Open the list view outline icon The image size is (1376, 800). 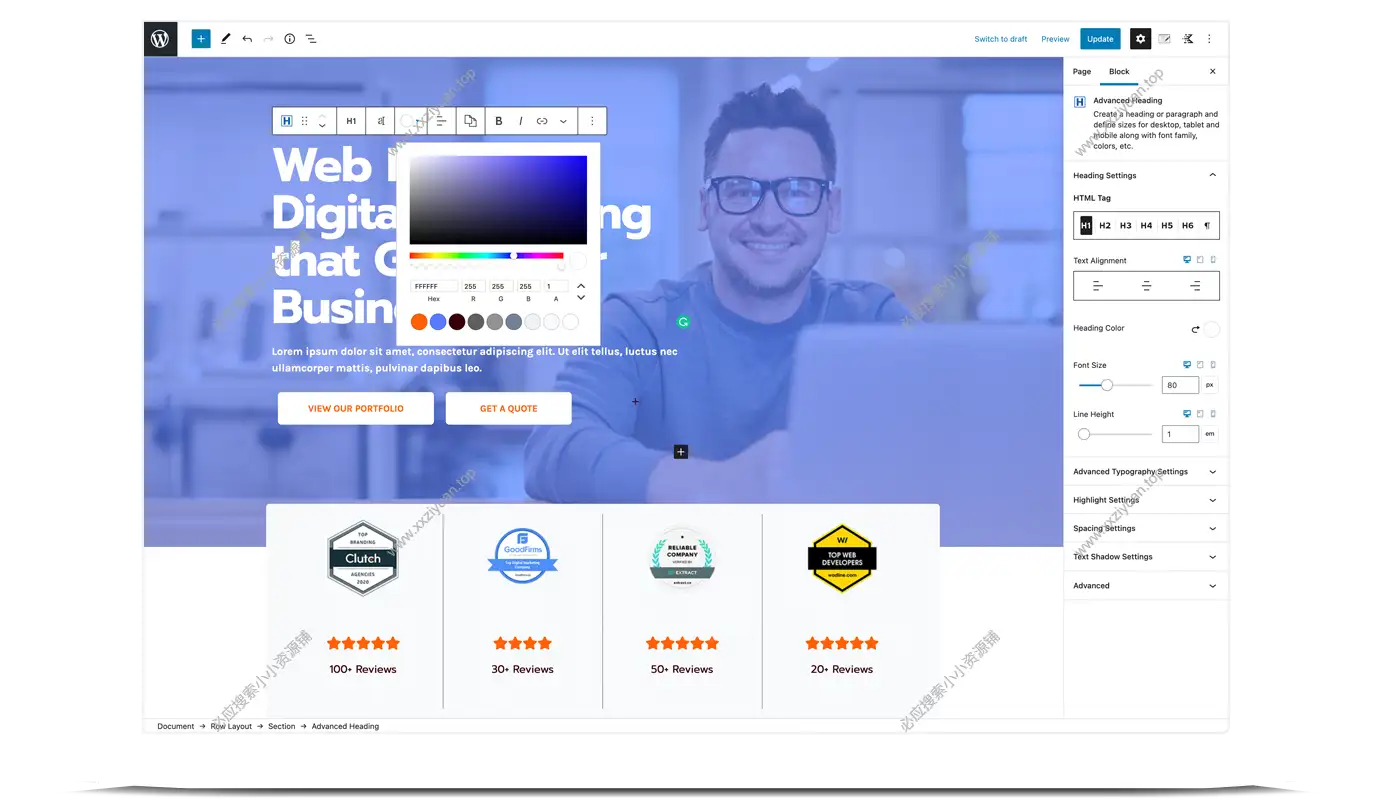tap(311, 39)
